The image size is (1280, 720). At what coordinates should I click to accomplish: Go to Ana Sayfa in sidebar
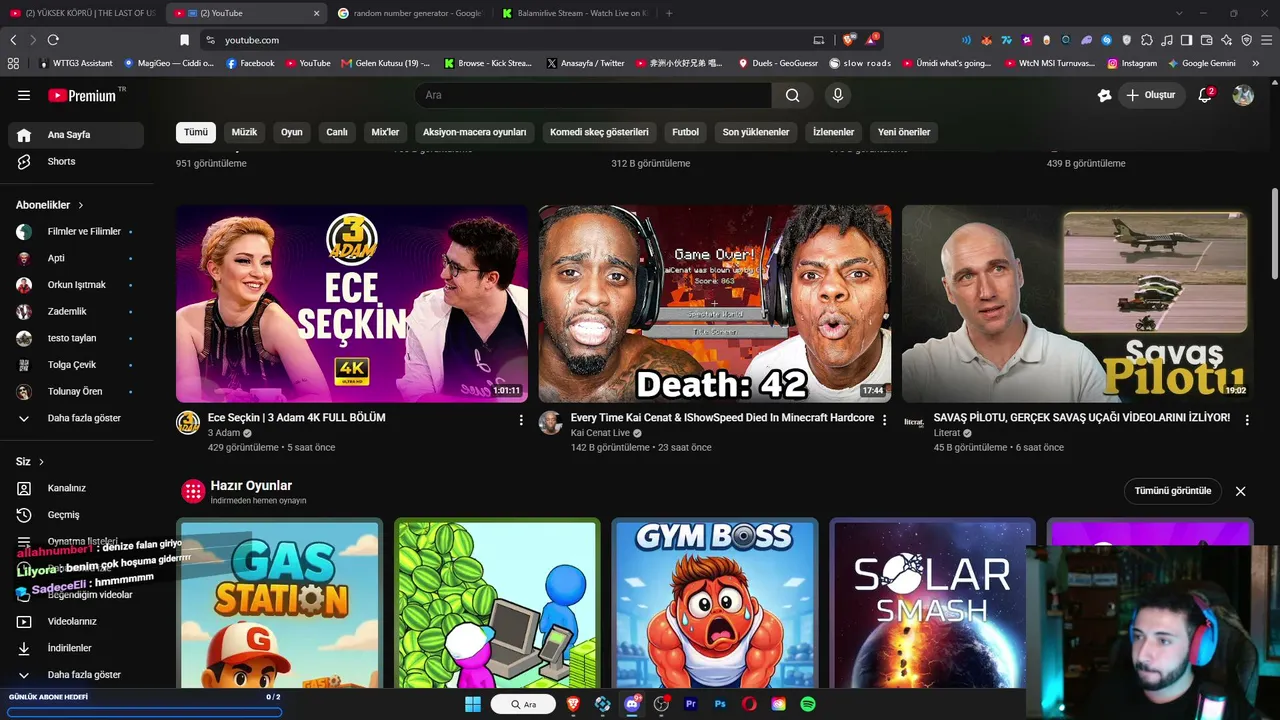pos(76,135)
